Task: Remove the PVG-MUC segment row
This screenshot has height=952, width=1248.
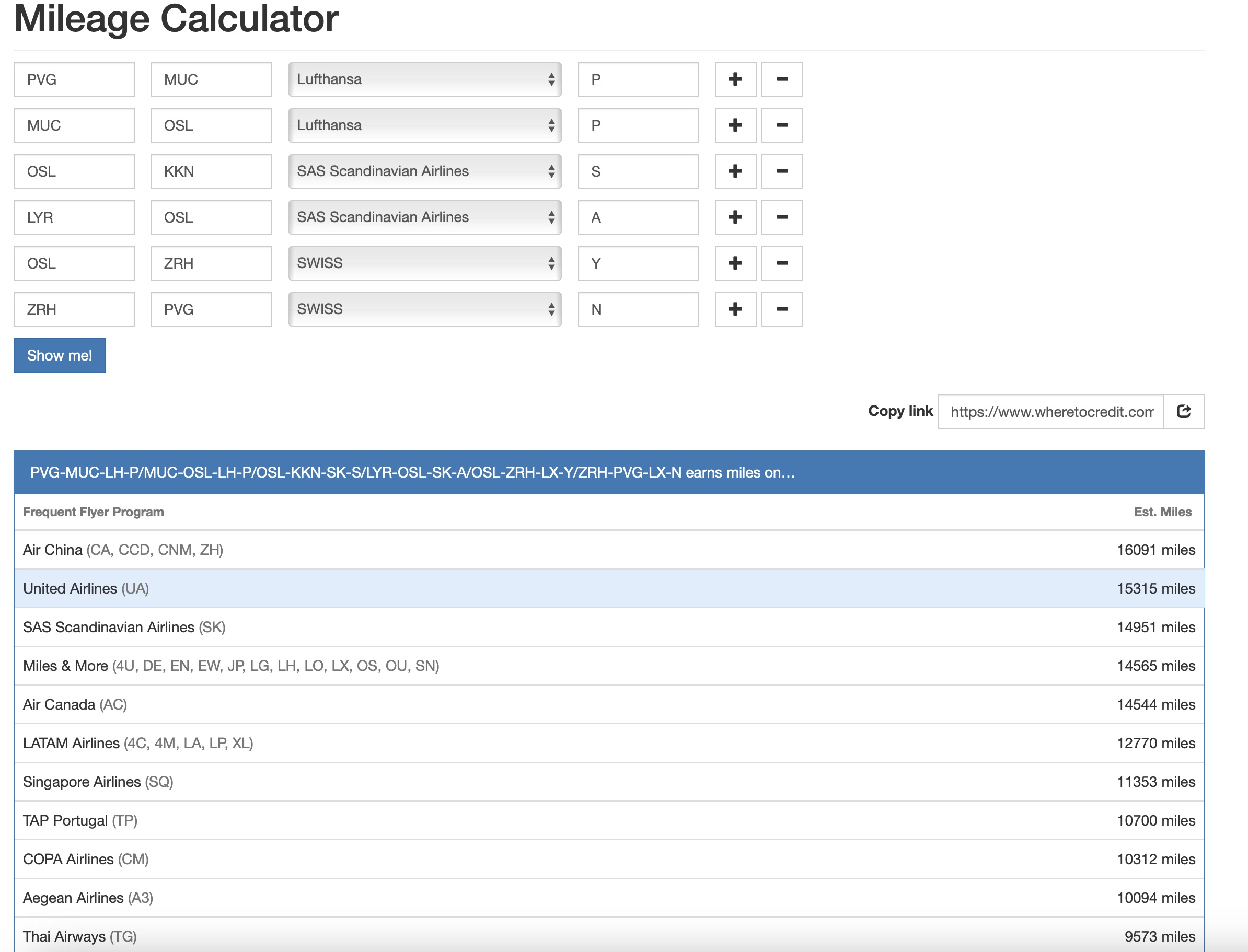Action: point(781,79)
